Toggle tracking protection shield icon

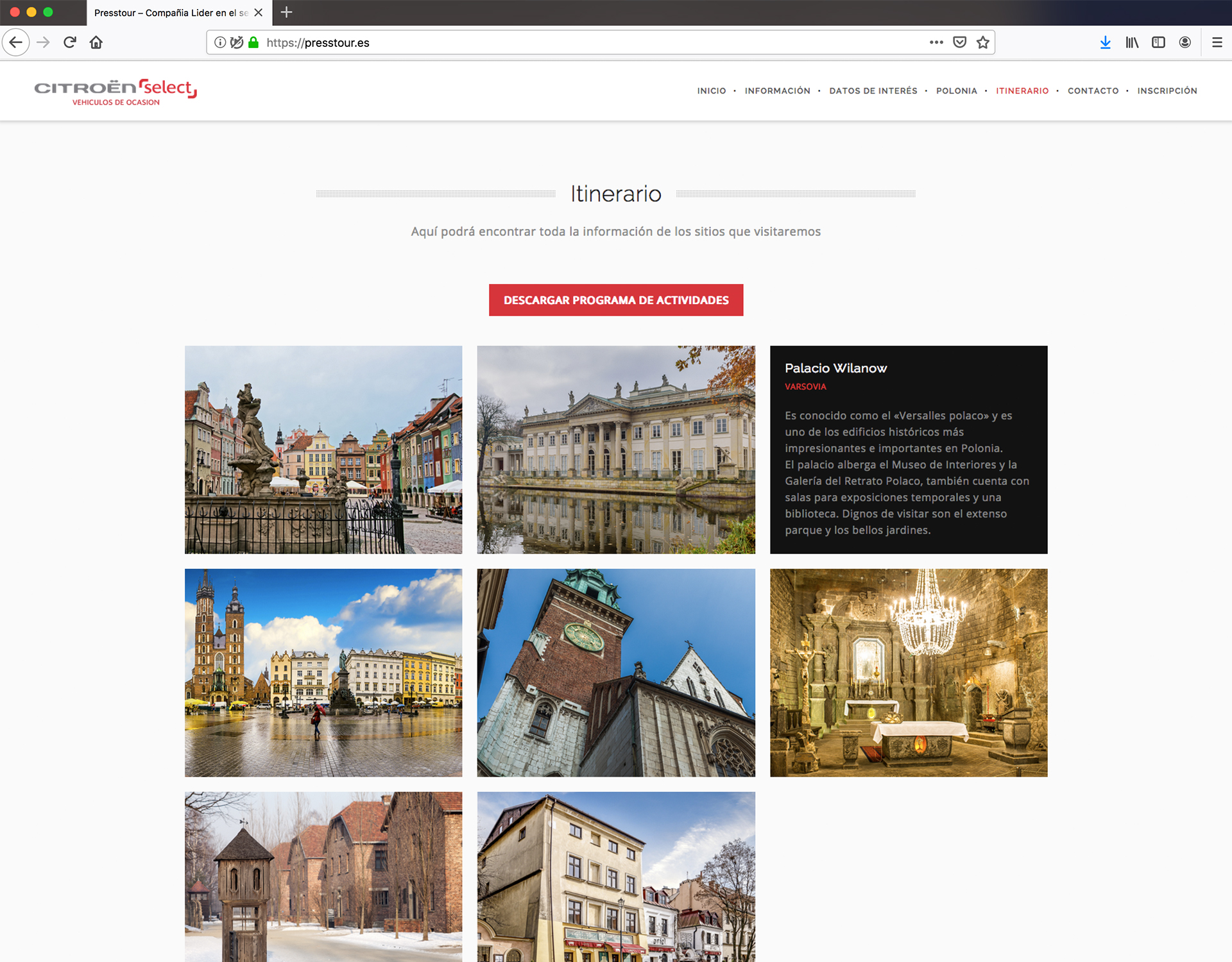point(237,42)
